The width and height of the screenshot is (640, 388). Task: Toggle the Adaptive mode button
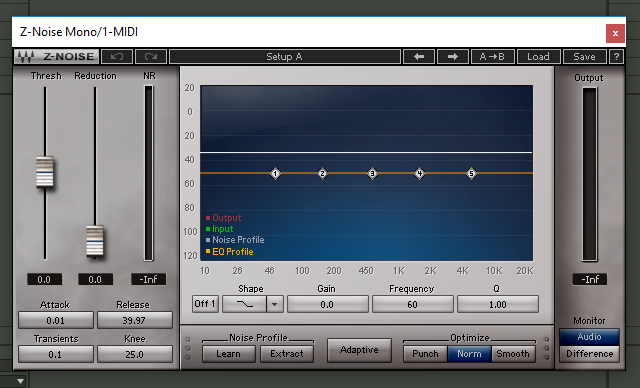359,350
